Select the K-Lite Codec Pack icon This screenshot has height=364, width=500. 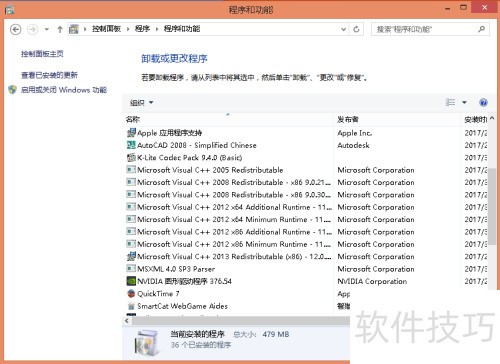click(131, 157)
